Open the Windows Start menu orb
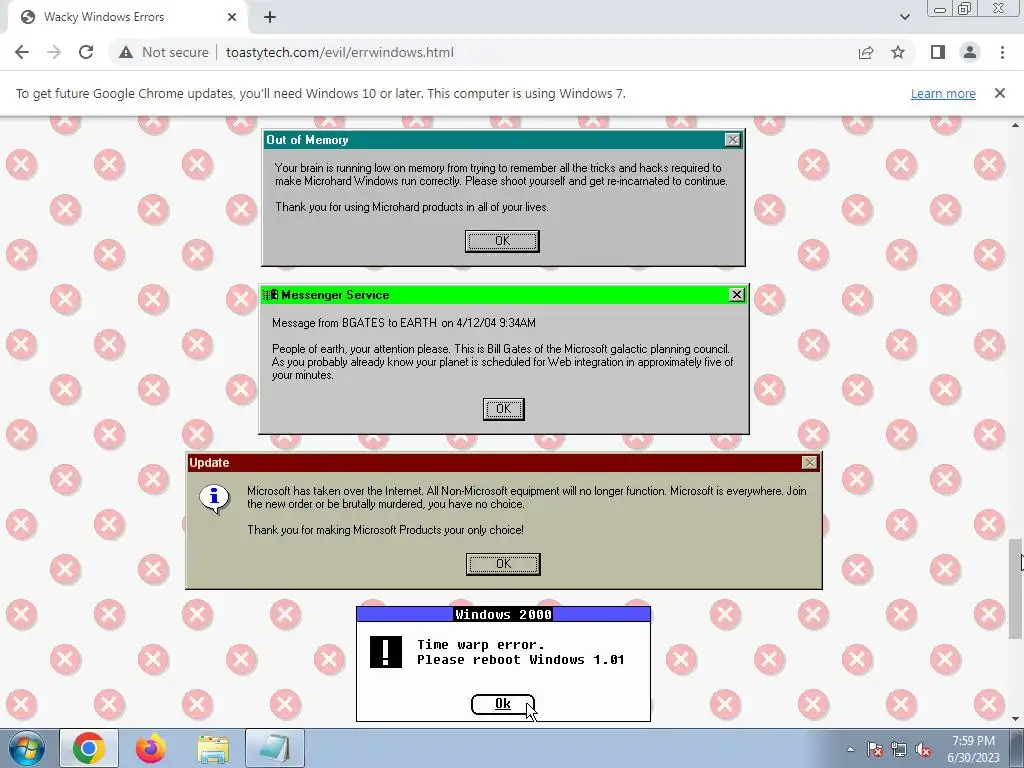 pyautogui.click(x=26, y=748)
